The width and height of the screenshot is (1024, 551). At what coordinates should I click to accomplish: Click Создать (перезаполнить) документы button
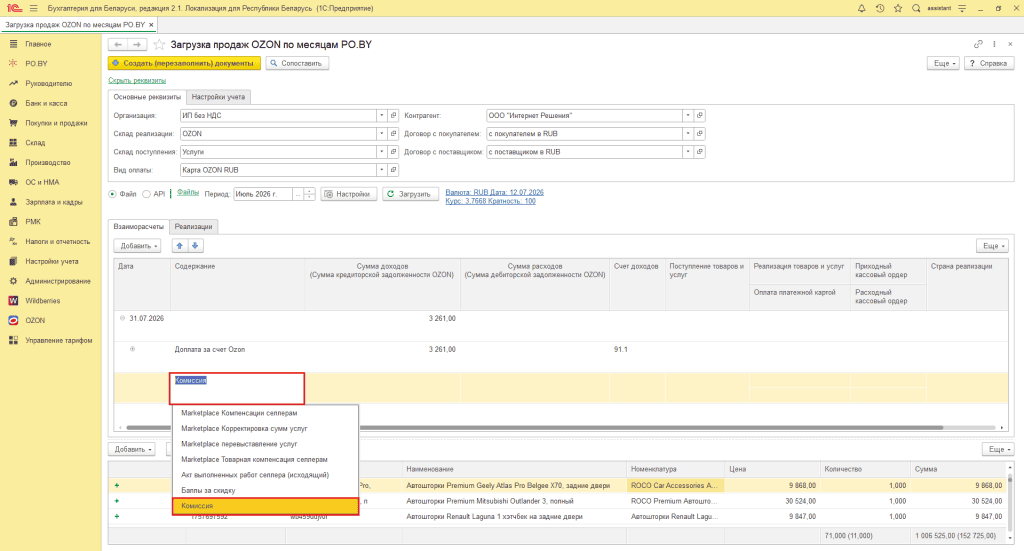[184, 63]
